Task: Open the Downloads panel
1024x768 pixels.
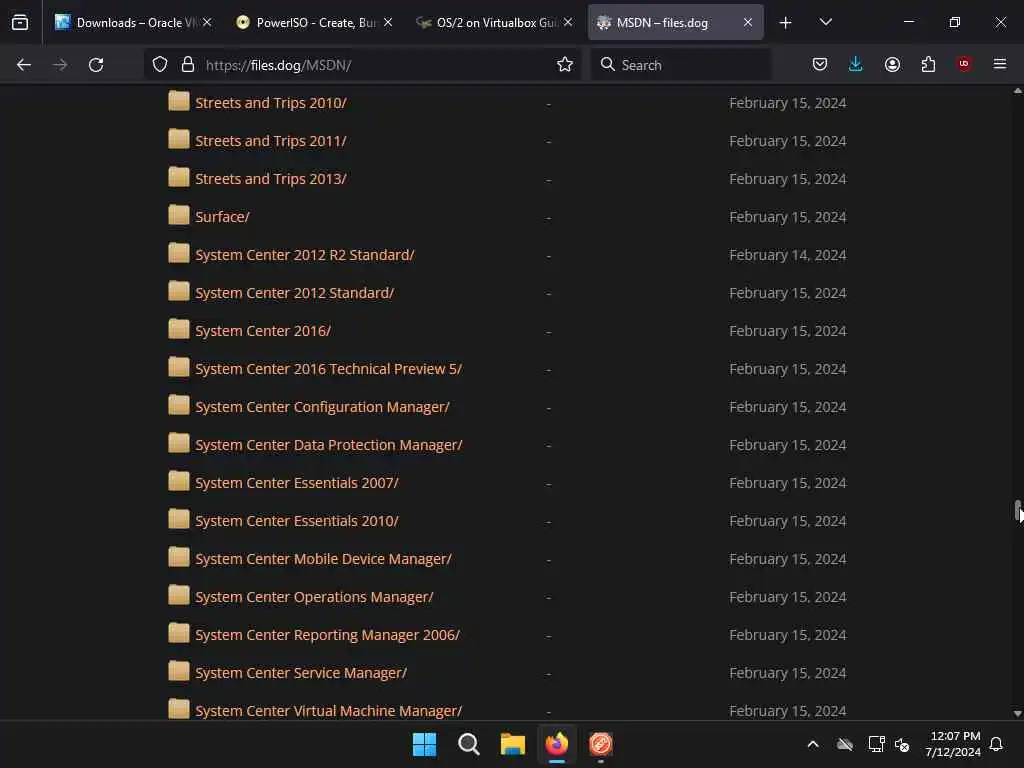Action: pos(856,65)
